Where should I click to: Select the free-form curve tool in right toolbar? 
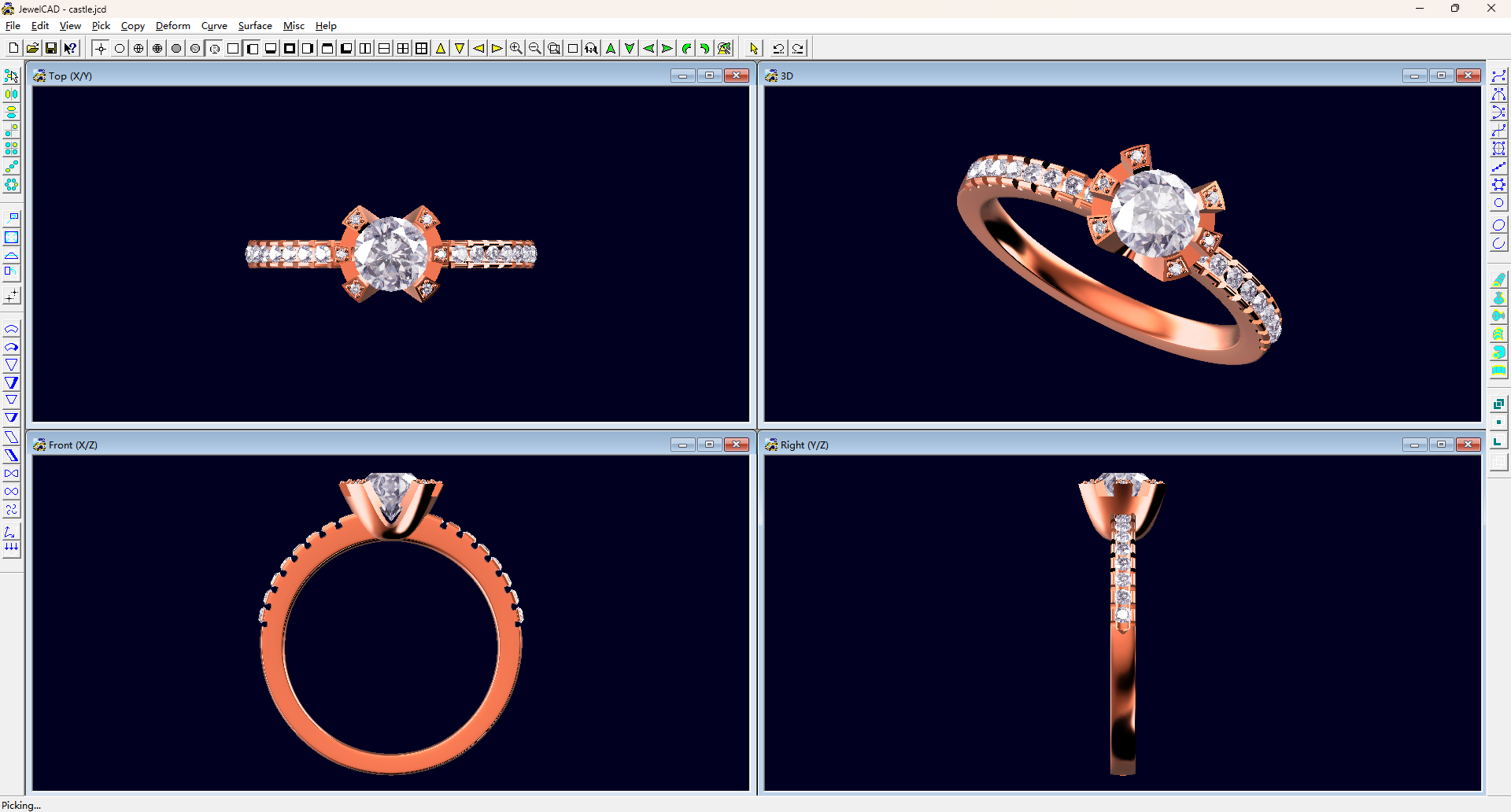[x=1498, y=76]
